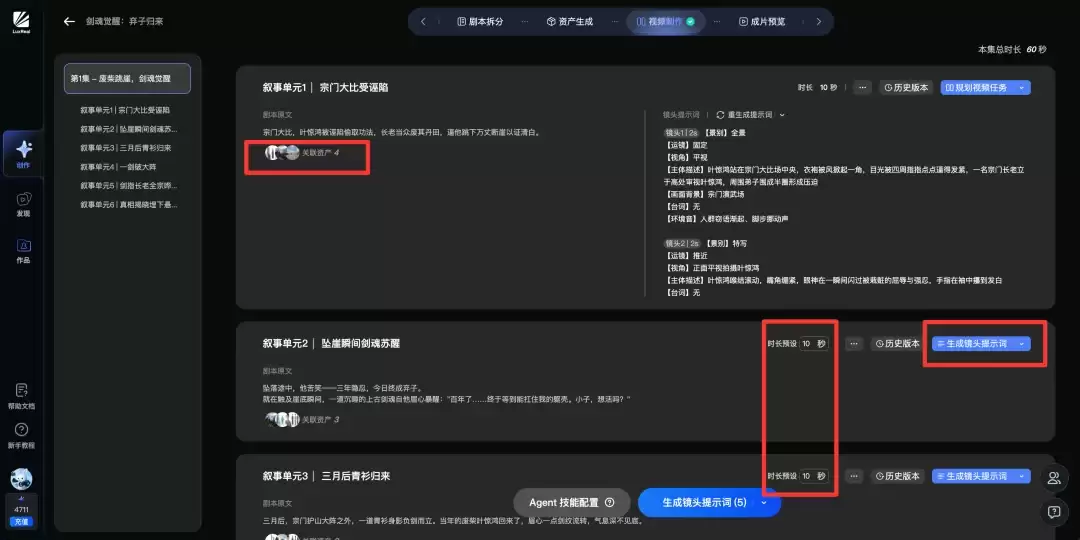Click the previous-step chevron in the stepper bar
This screenshot has width=1080, height=540.
click(423, 21)
